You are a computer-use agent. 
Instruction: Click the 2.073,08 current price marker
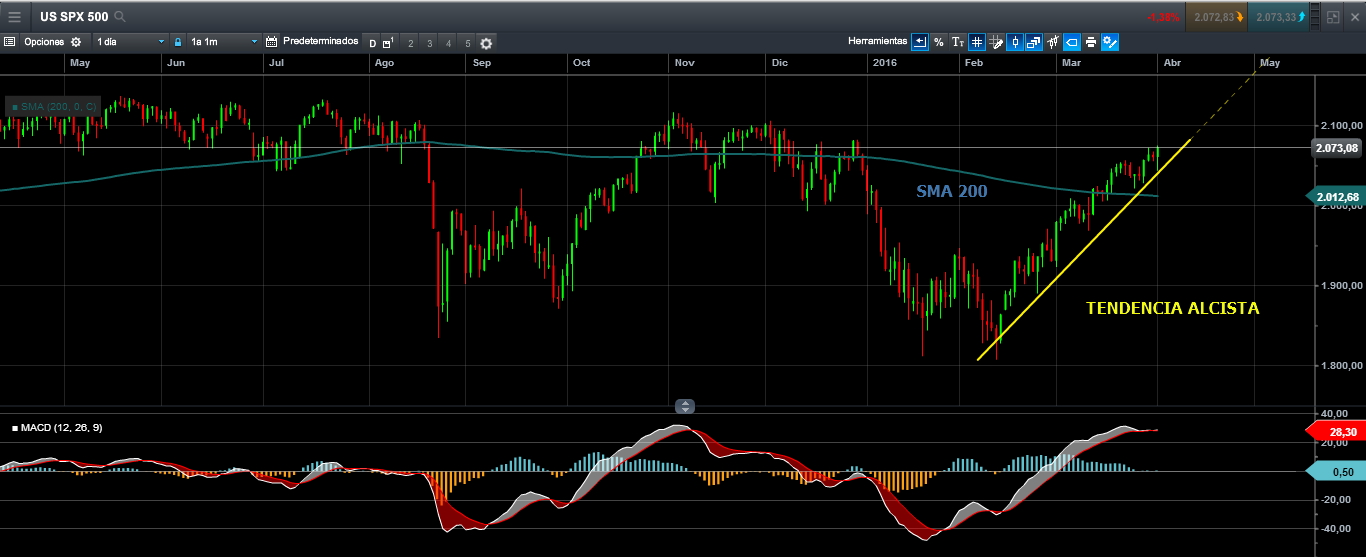(x=1338, y=148)
